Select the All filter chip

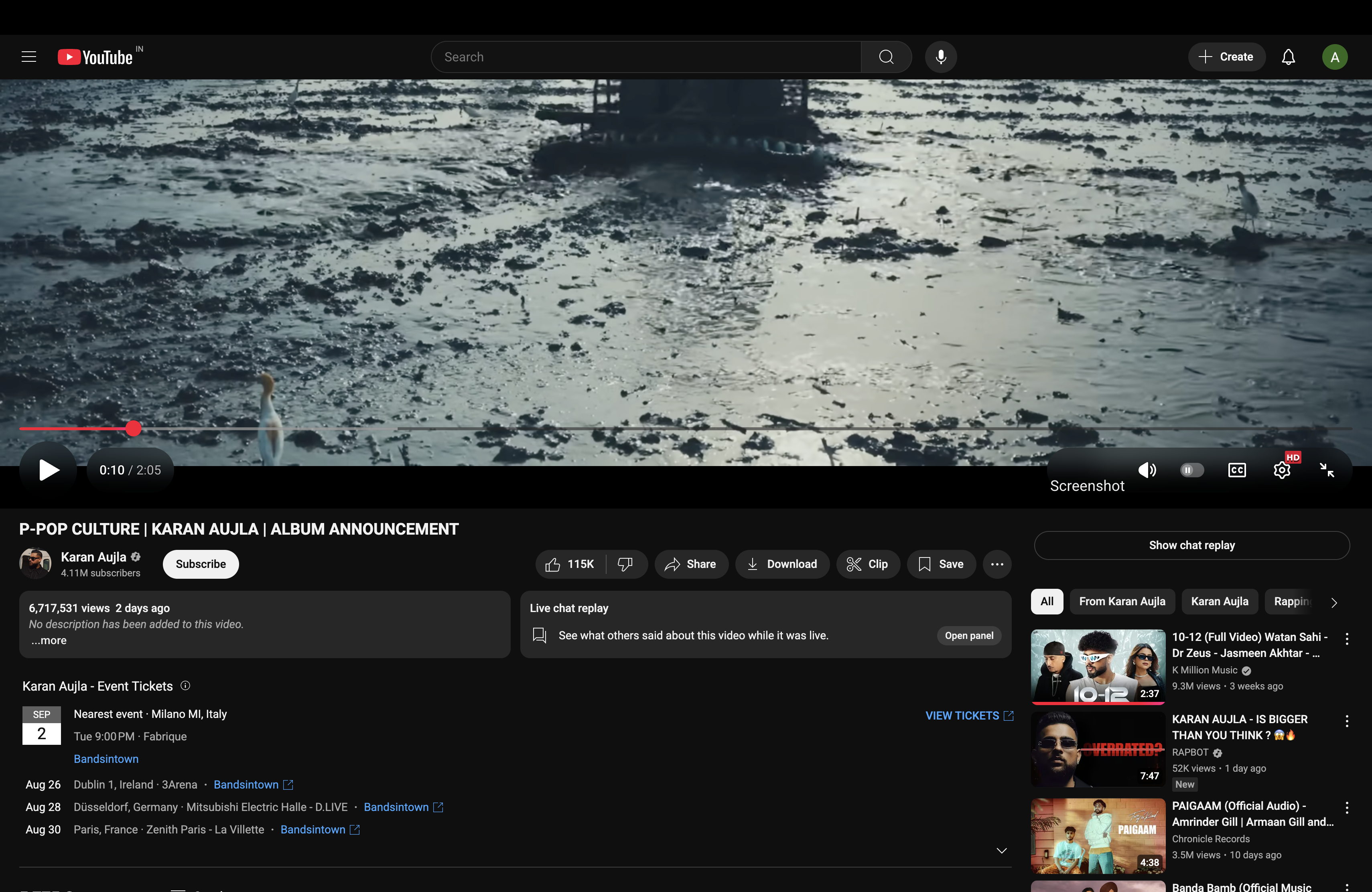(x=1047, y=602)
